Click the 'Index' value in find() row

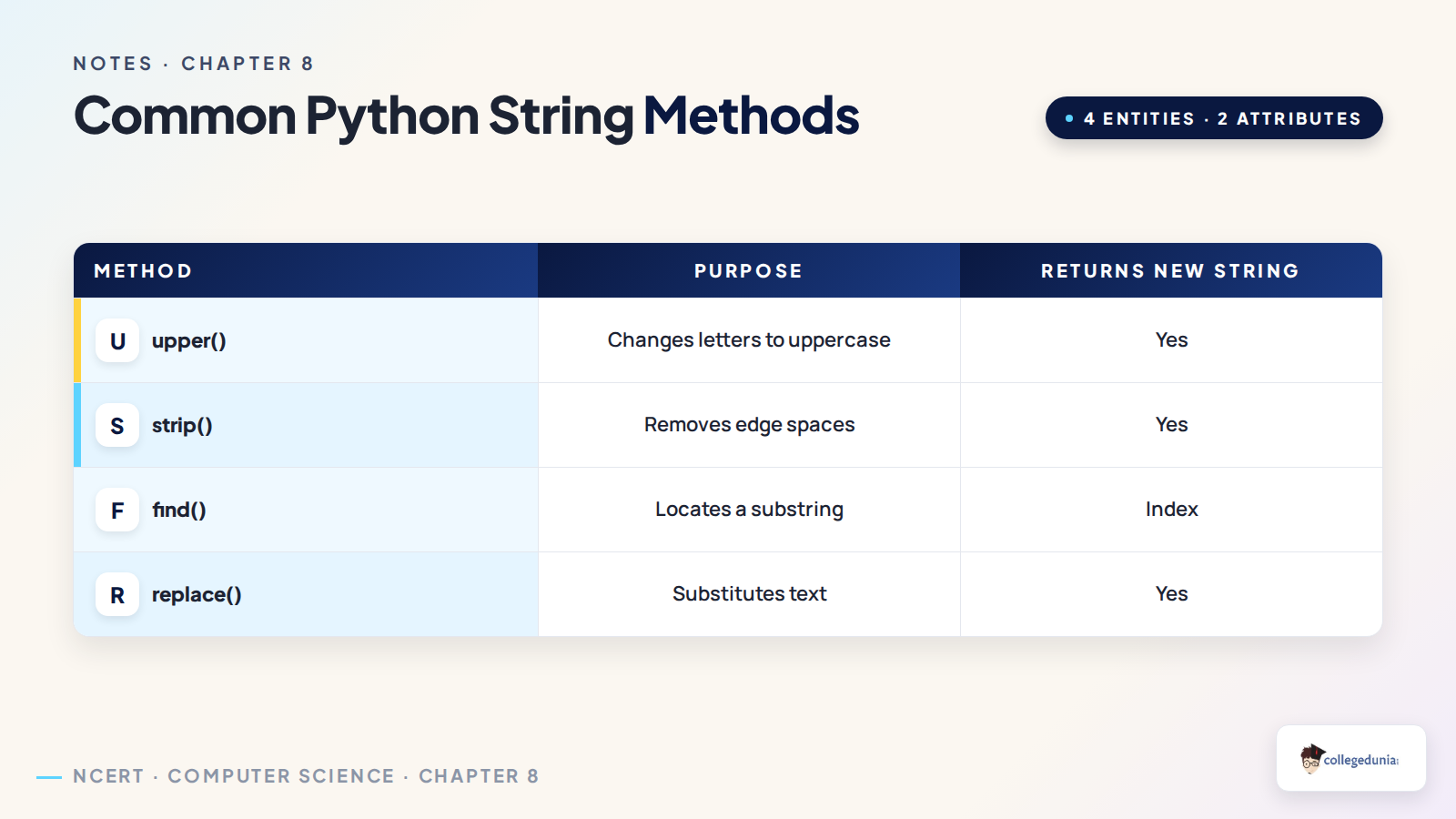(x=1171, y=509)
